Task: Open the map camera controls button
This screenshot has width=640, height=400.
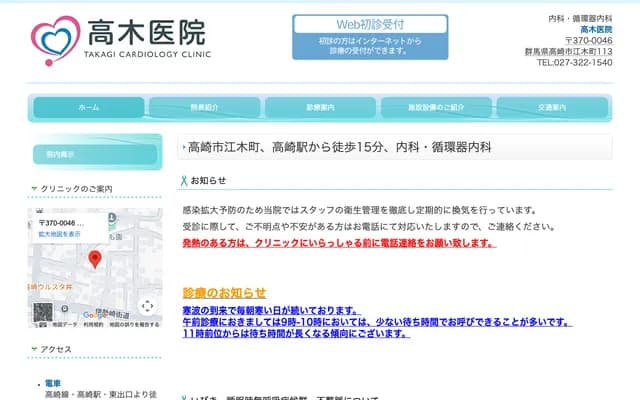Action: 147,306
